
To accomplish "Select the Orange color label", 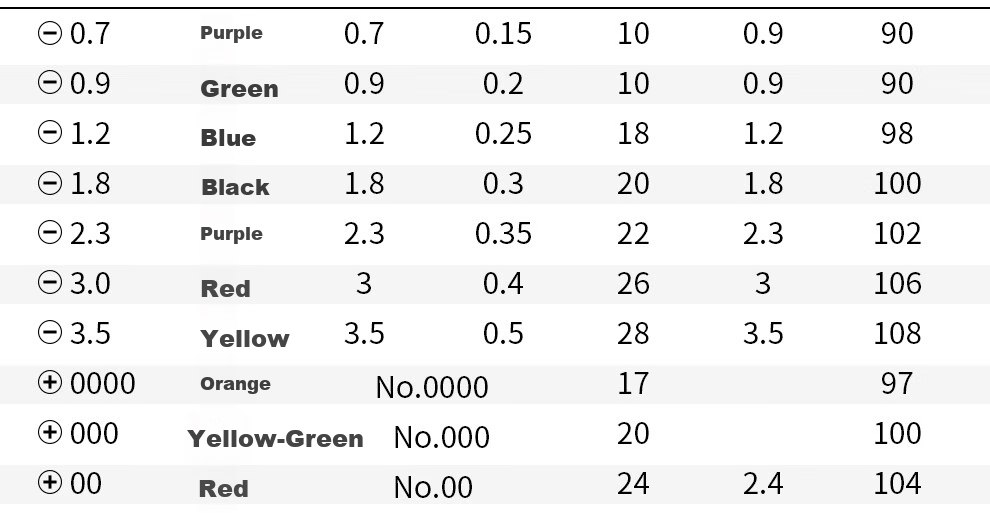I will [x=236, y=384].
